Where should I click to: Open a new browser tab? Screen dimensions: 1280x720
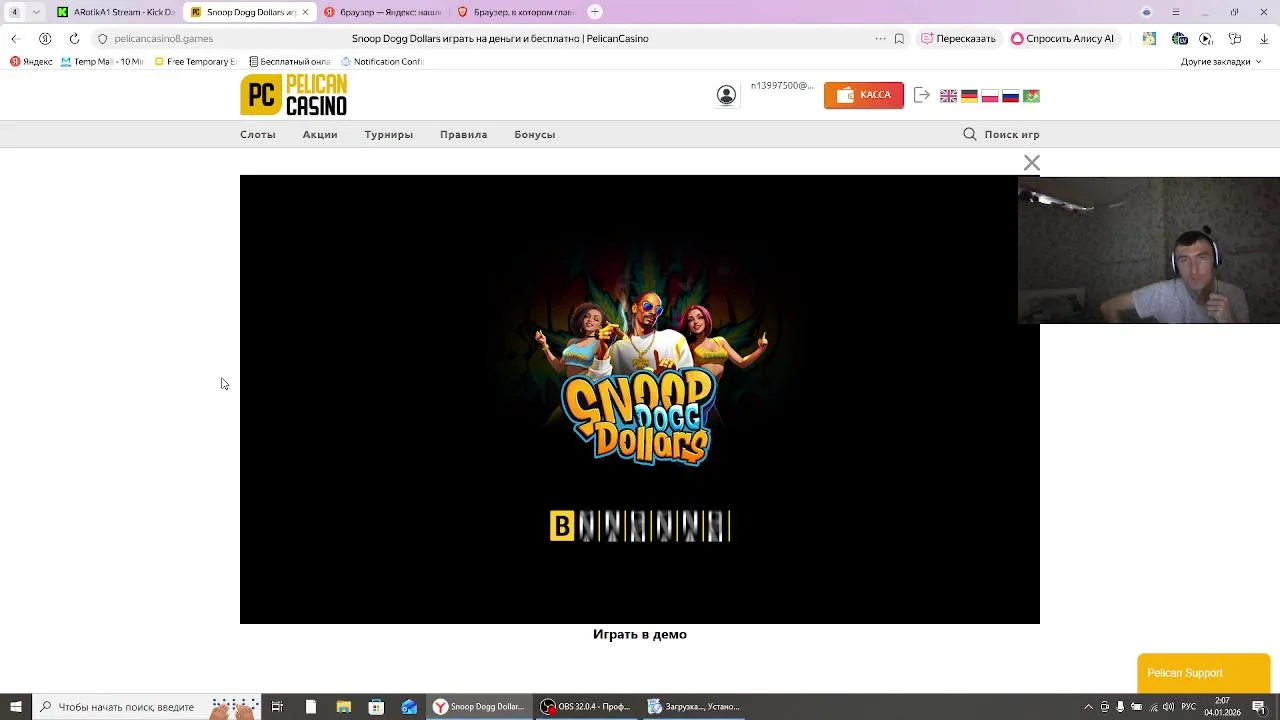pos(595,12)
